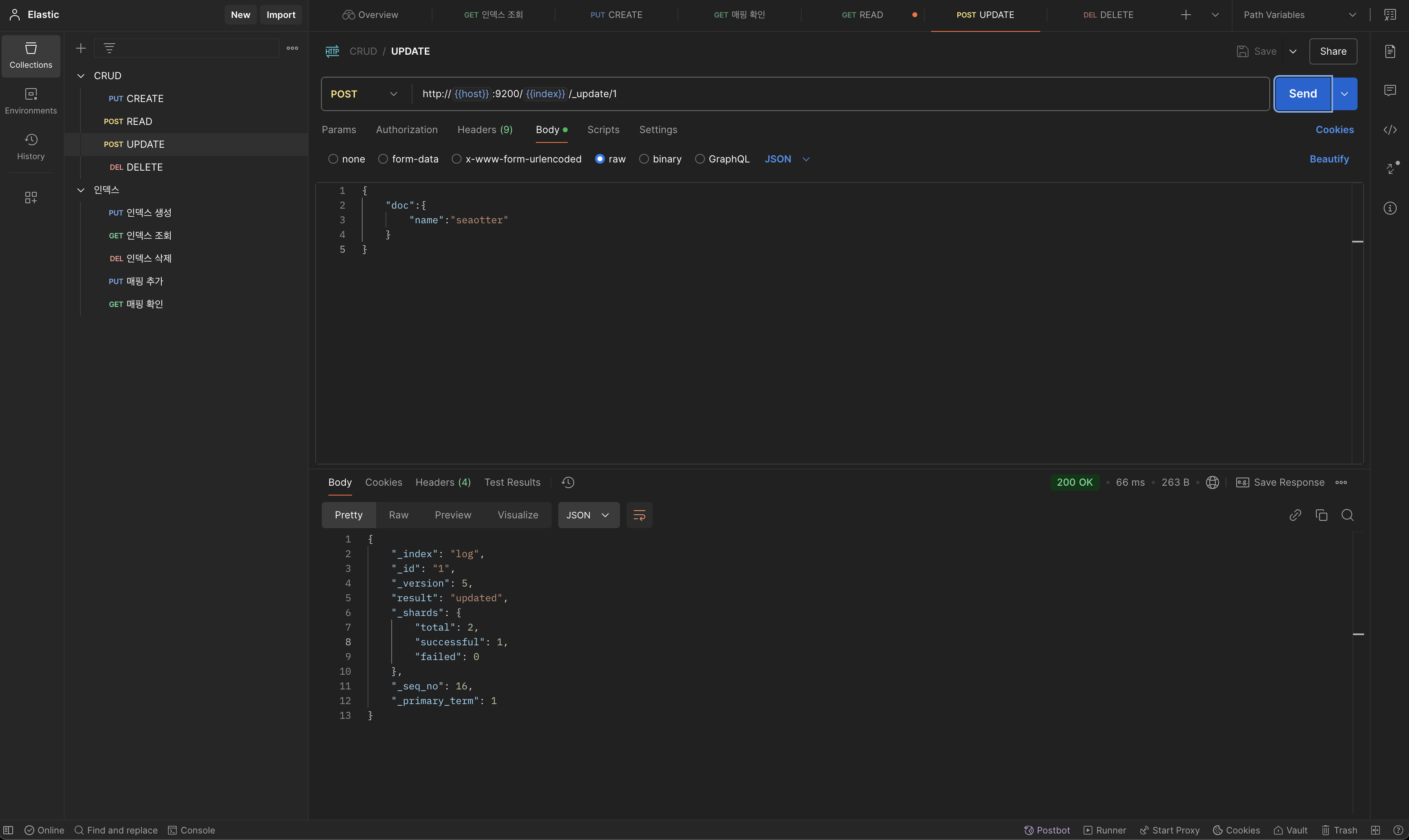Create a new collection with plus icon

(x=80, y=48)
